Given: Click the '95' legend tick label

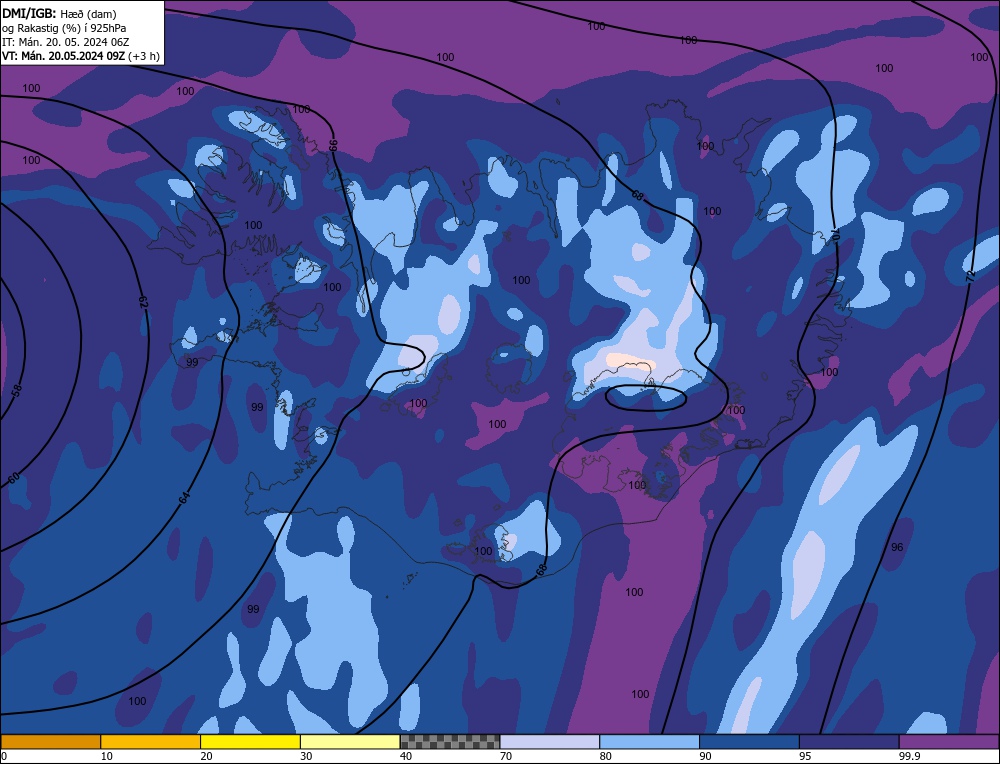Looking at the screenshot, I should point(805,756).
